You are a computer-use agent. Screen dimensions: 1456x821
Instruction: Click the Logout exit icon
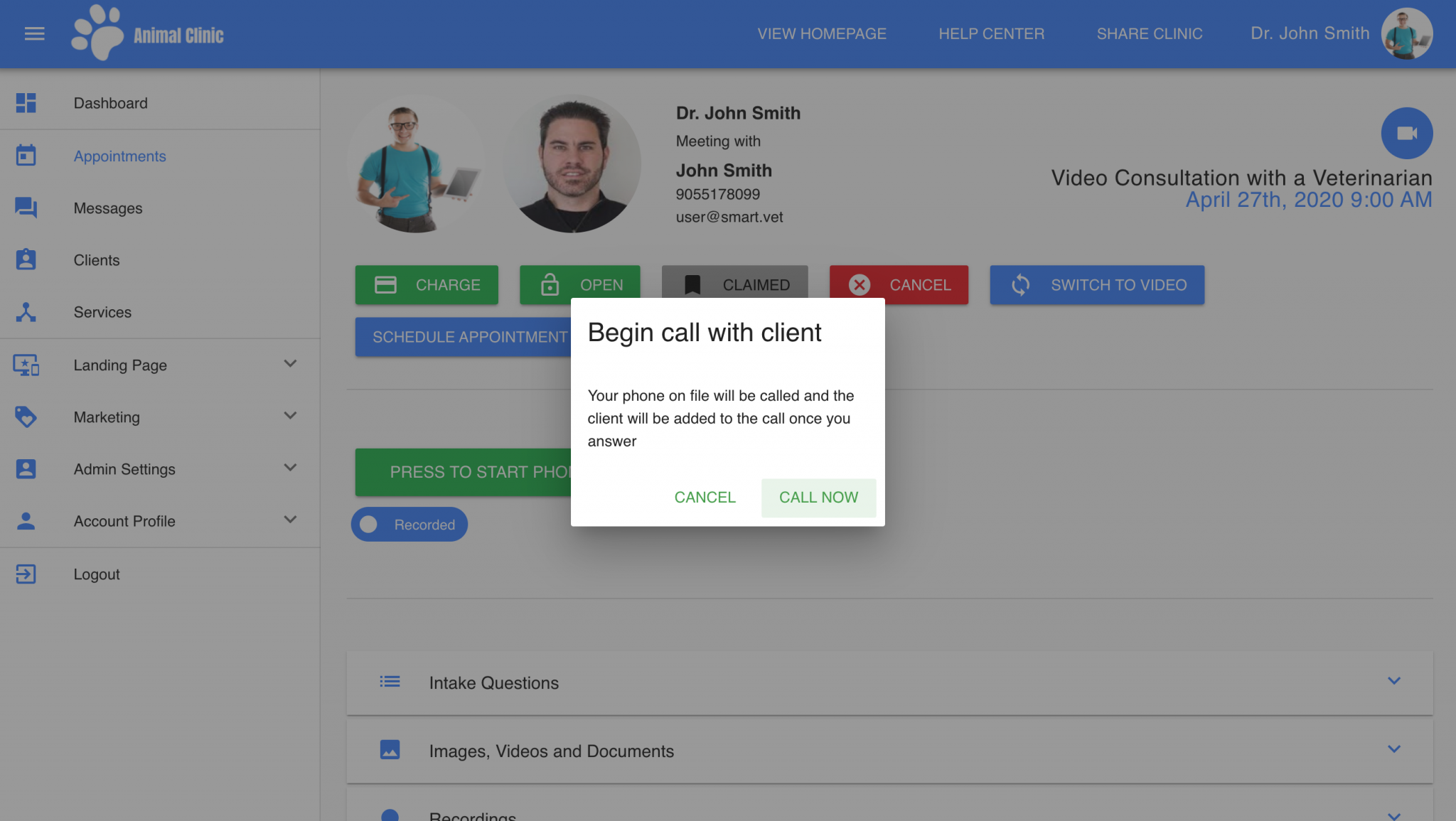click(26, 574)
